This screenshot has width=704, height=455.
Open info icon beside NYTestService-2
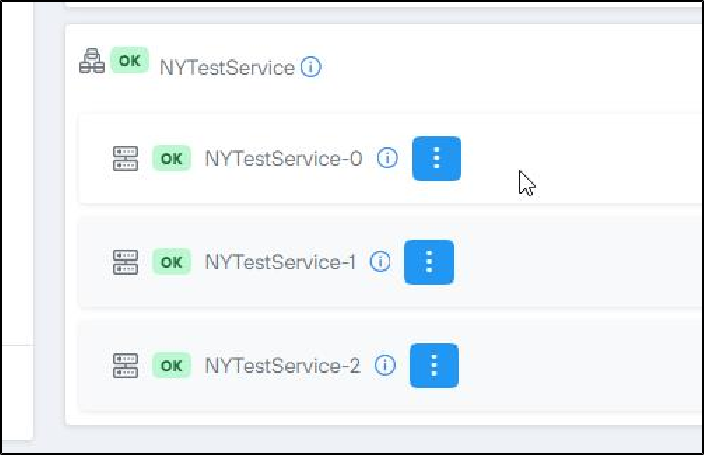(385, 365)
